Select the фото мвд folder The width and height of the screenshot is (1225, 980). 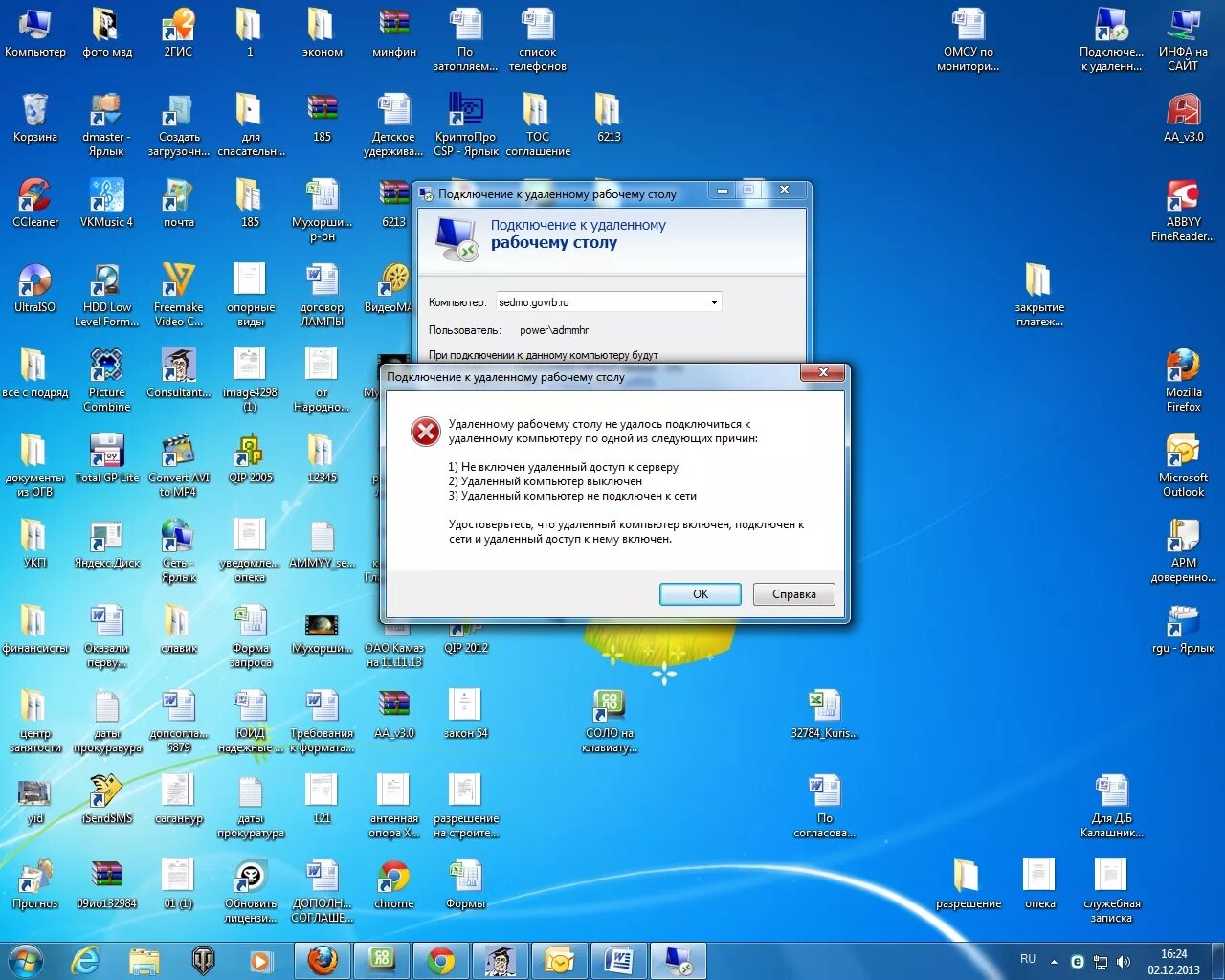pos(106,33)
